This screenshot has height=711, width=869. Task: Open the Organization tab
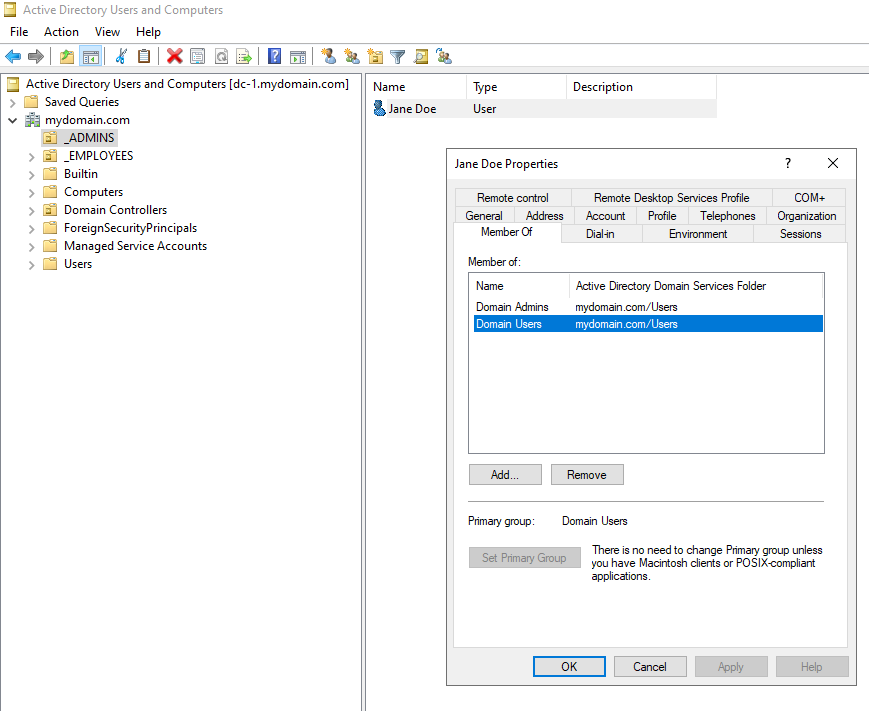[x=806, y=216]
